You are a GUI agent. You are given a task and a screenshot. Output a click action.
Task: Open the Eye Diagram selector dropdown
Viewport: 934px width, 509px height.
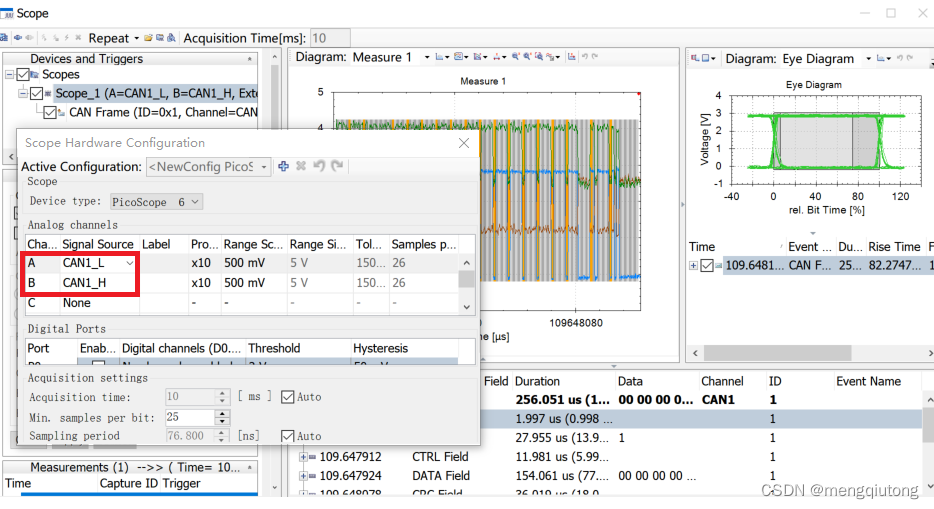tap(868, 59)
